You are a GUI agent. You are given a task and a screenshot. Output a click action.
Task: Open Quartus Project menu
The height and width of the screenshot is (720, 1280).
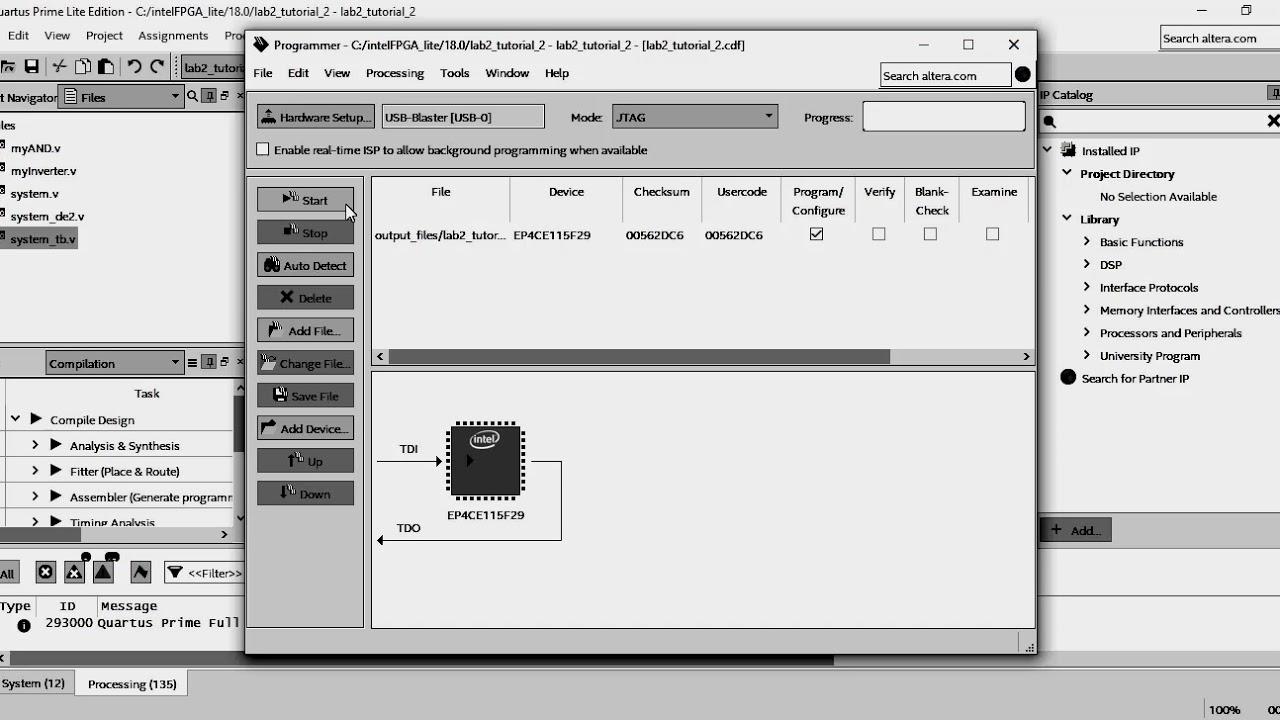104,35
